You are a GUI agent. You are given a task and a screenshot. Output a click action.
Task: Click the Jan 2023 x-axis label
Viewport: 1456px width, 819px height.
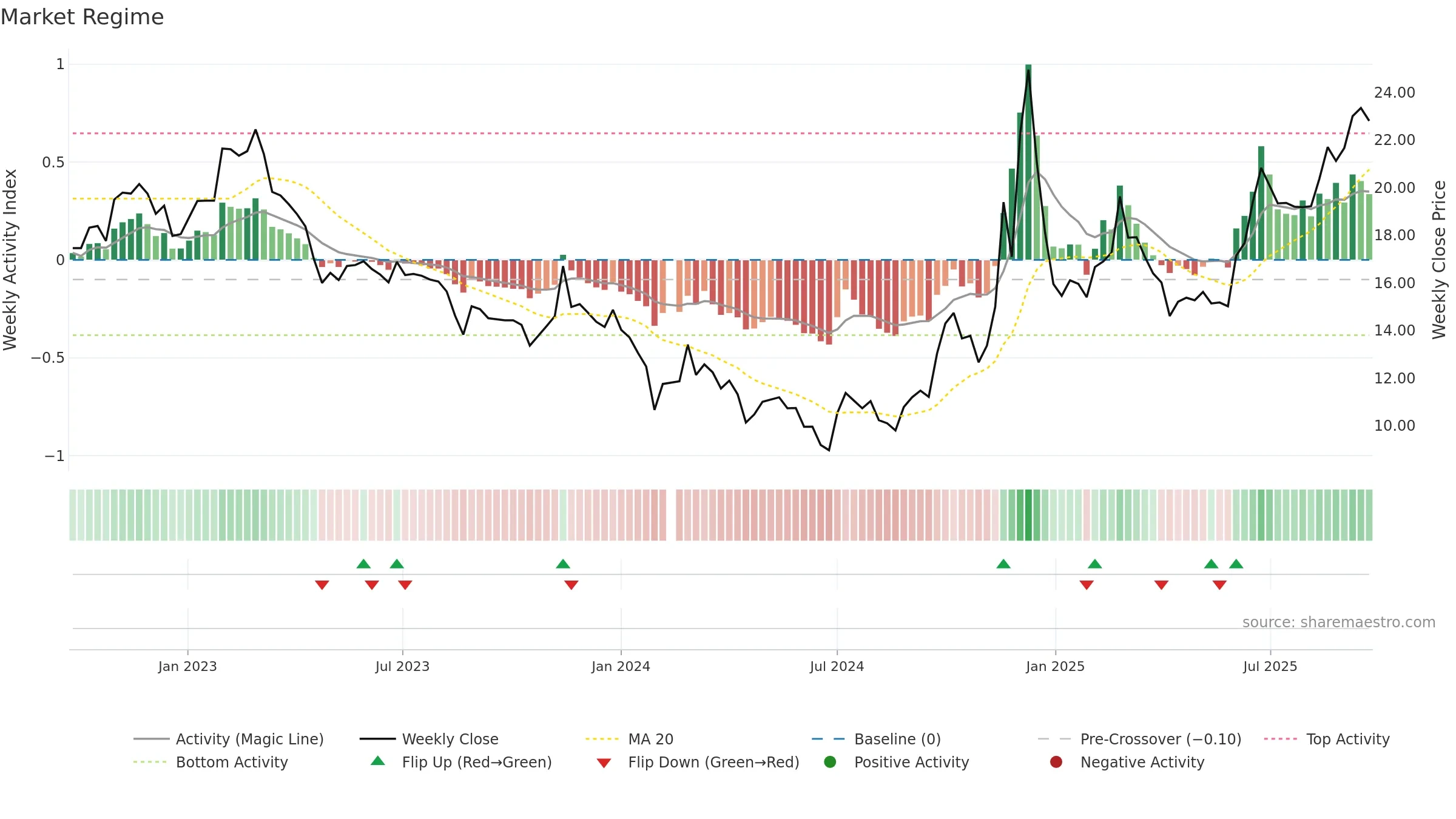[187, 666]
